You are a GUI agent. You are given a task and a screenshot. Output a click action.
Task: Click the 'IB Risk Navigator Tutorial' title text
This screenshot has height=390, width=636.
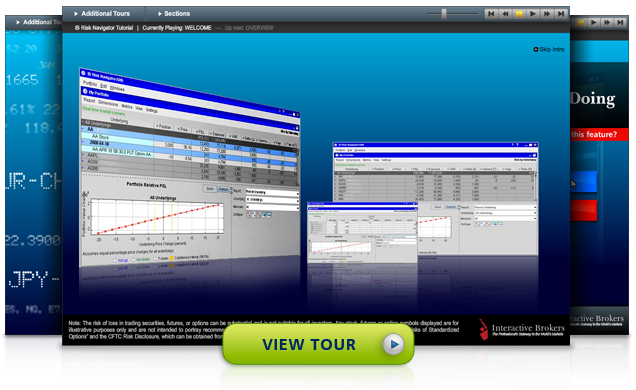(x=103, y=28)
